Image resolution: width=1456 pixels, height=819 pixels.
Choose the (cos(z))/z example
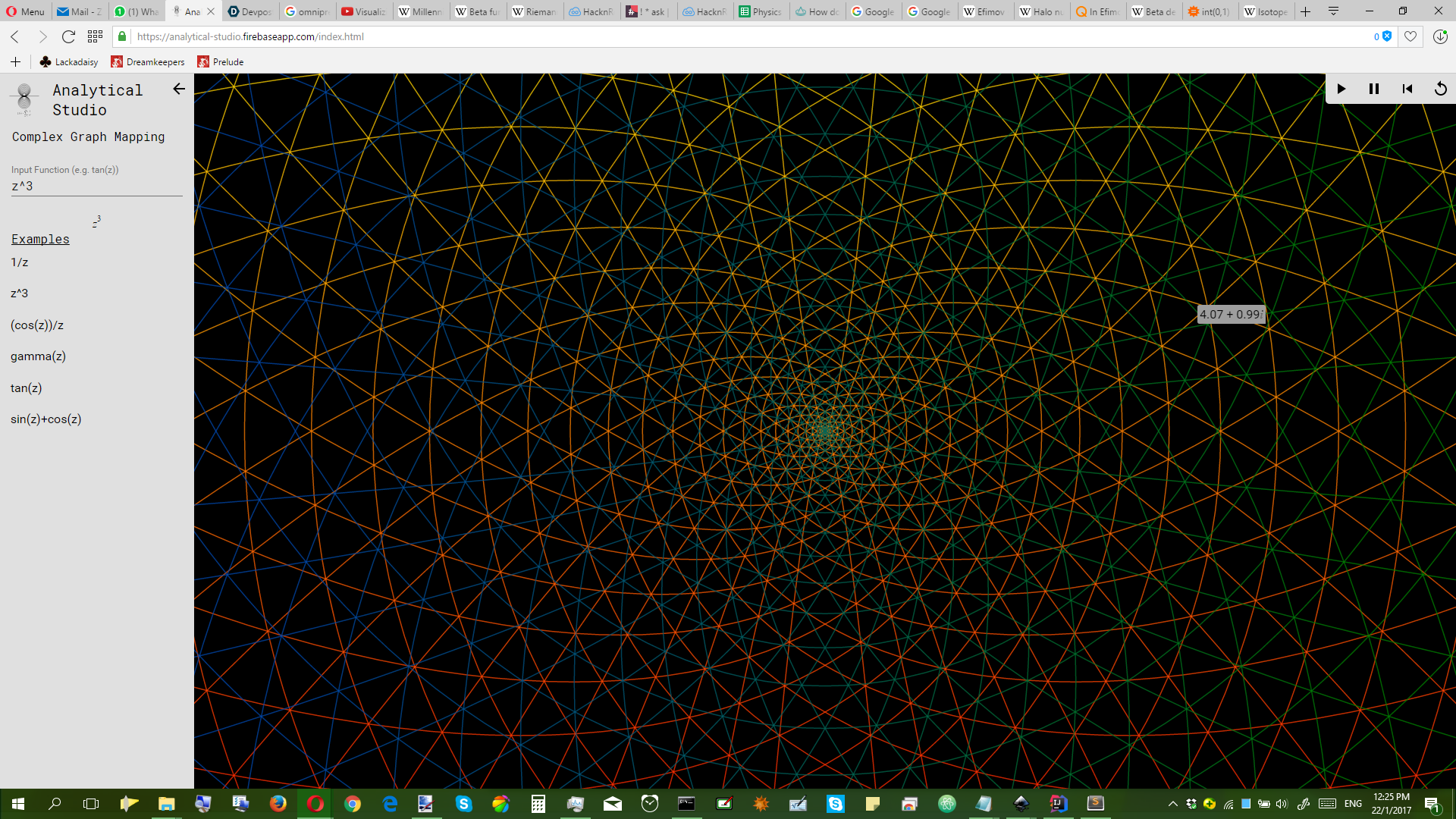[37, 325]
